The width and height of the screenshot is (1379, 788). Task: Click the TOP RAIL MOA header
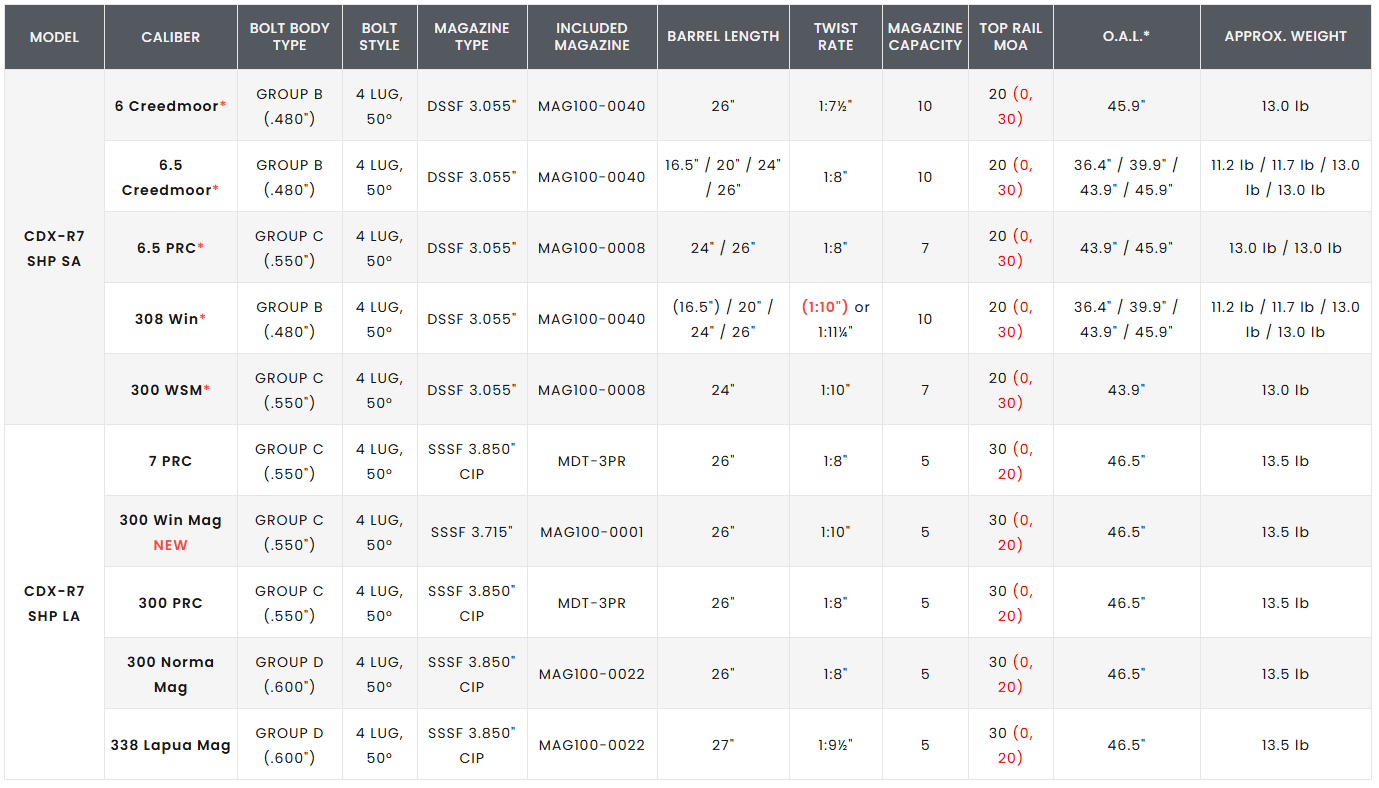(1010, 37)
